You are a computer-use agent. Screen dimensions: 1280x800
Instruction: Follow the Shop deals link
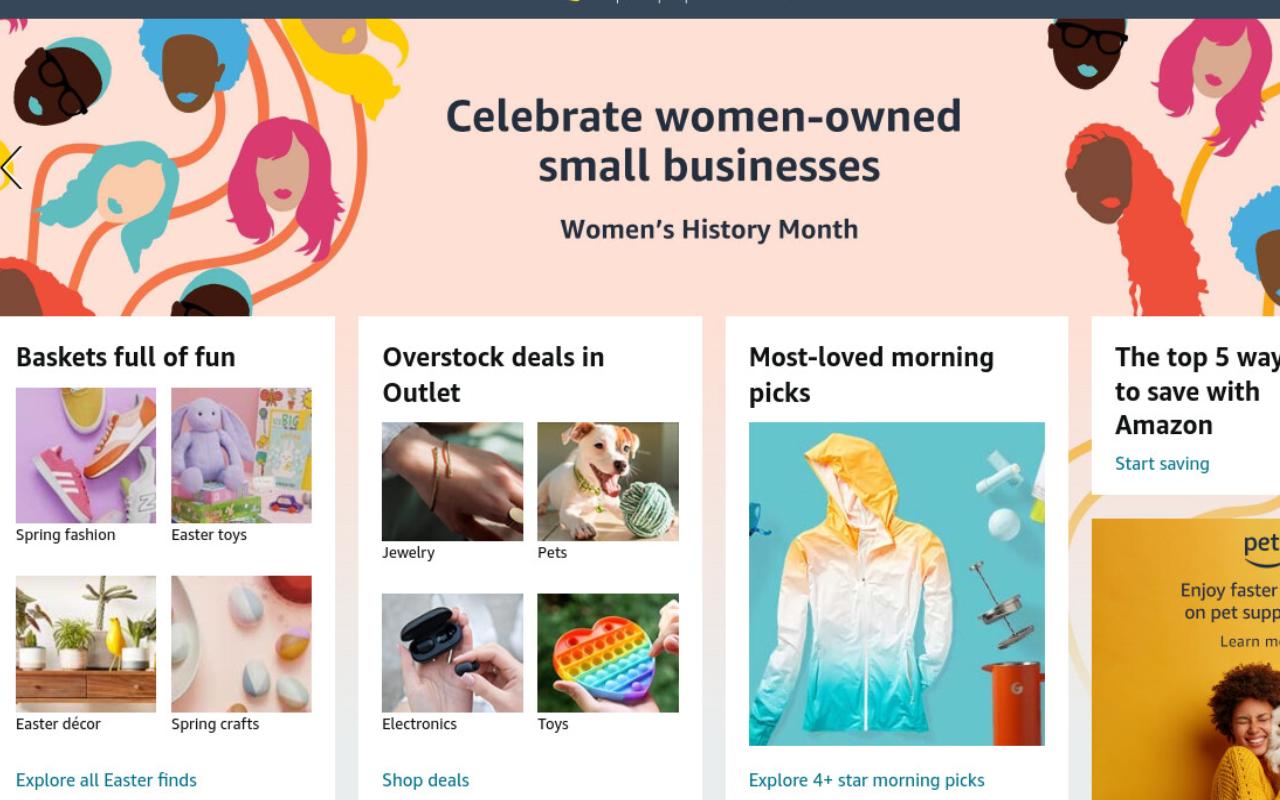425,780
